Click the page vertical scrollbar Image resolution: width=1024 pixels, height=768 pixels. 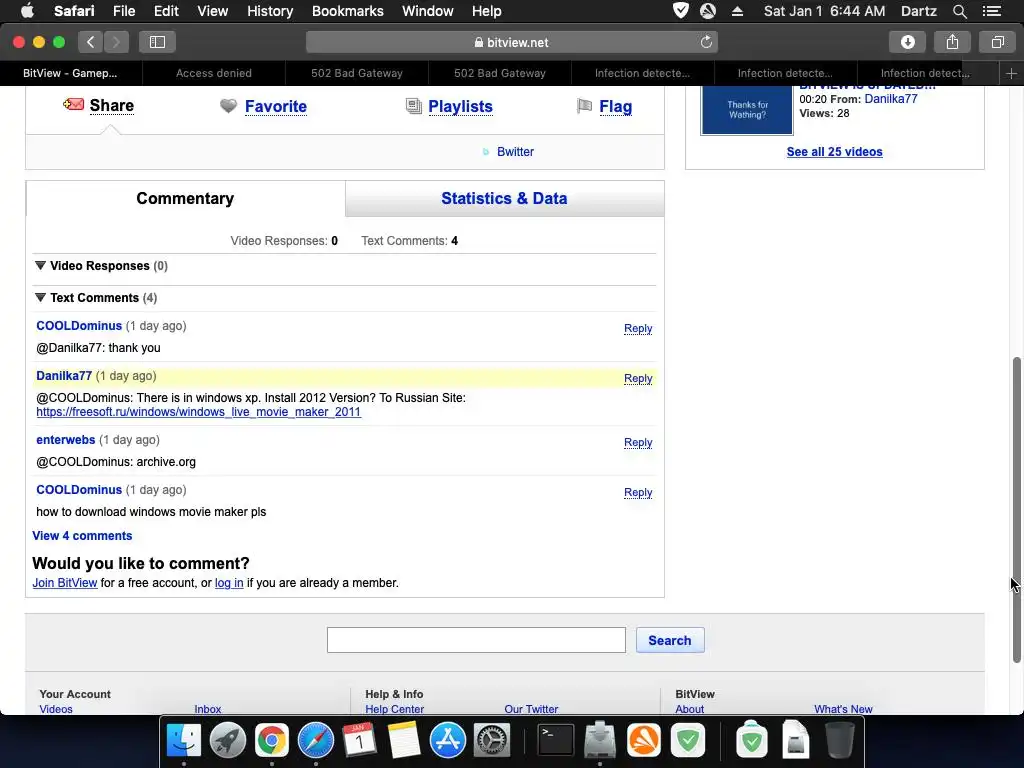coord(1016,509)
